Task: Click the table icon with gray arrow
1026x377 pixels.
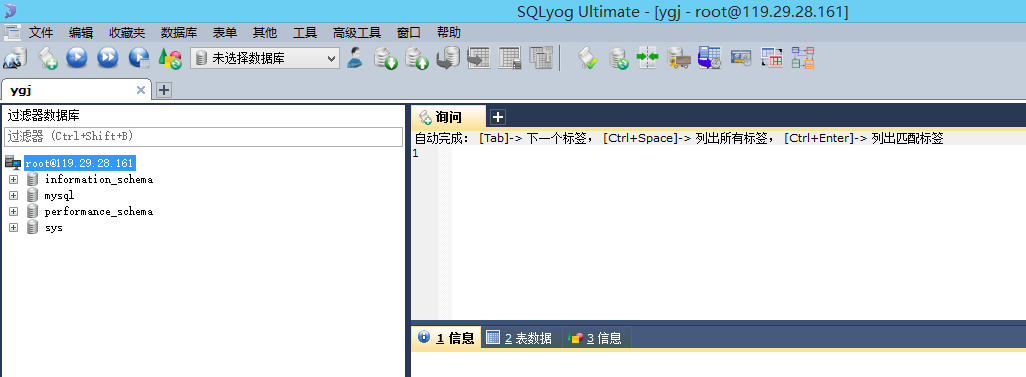Action: tap(479, 58)
